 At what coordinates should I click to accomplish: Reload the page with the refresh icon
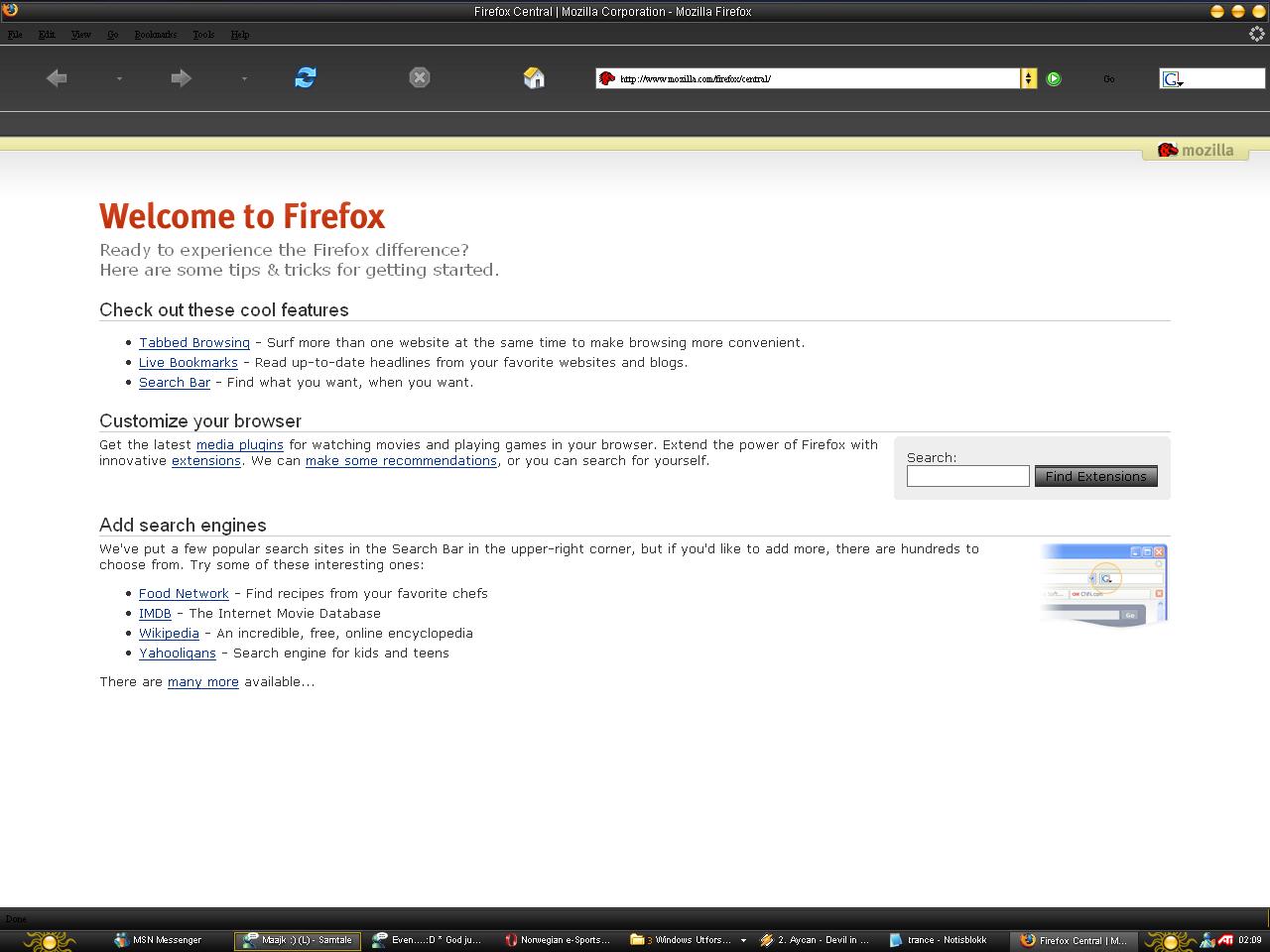[x=306, y=77]
